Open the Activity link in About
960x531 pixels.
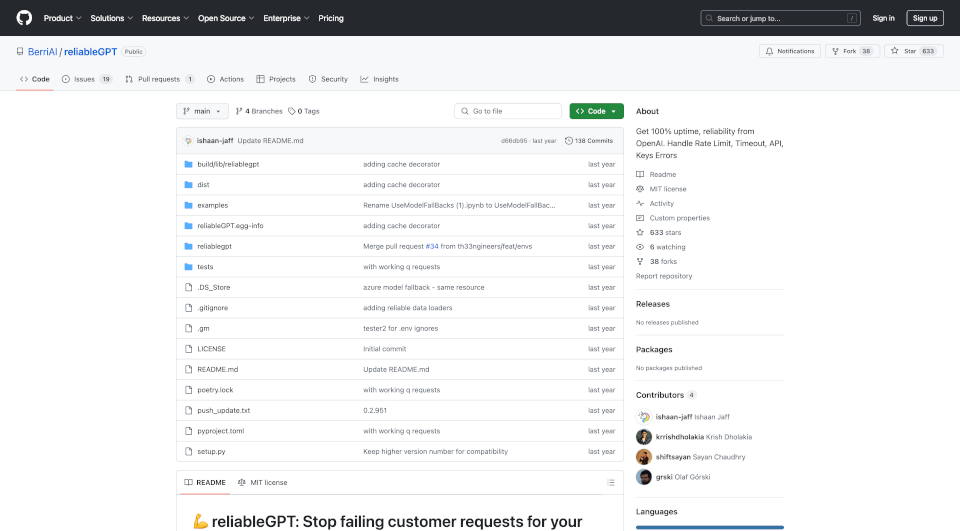655,203
